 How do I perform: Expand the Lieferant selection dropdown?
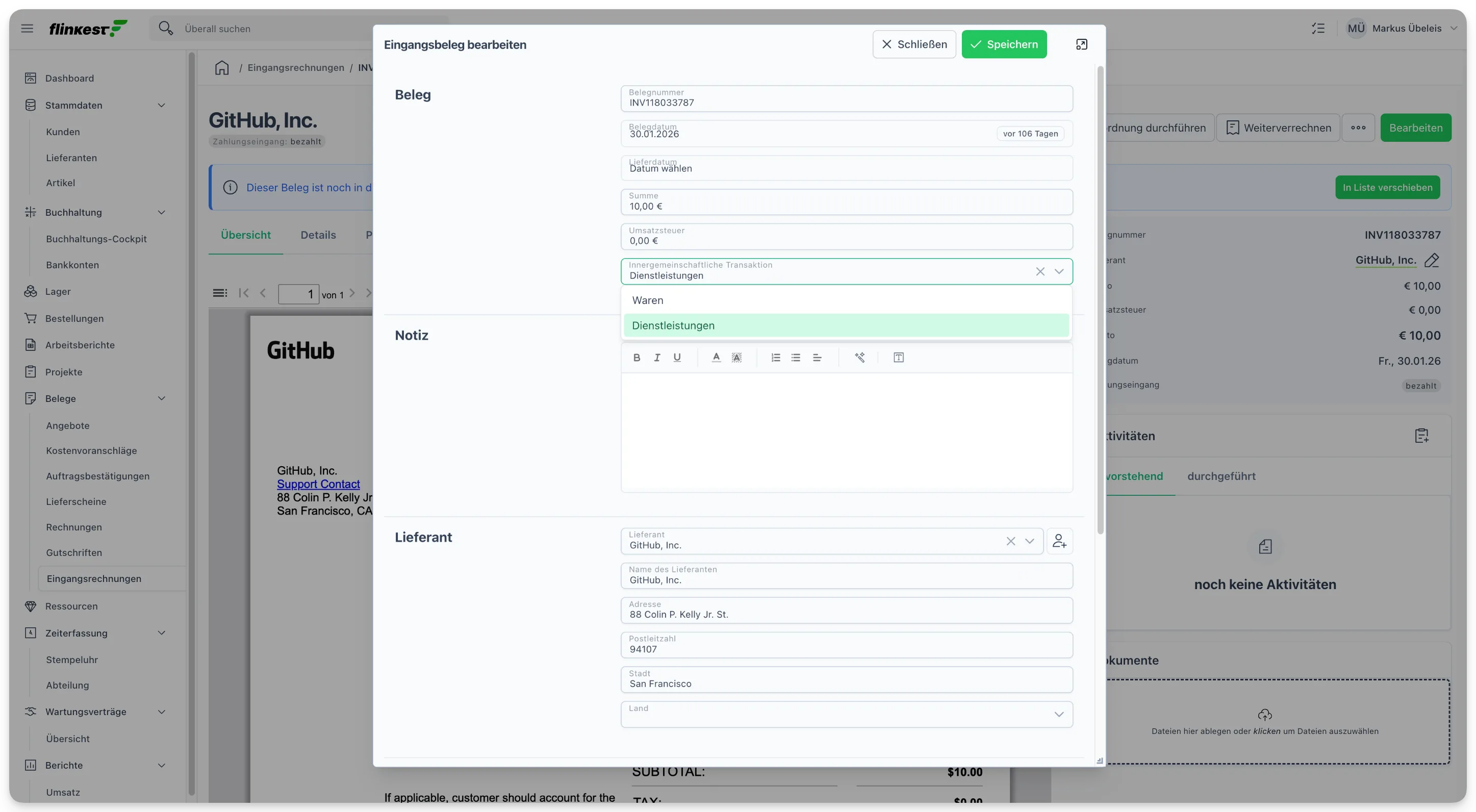1030,541
